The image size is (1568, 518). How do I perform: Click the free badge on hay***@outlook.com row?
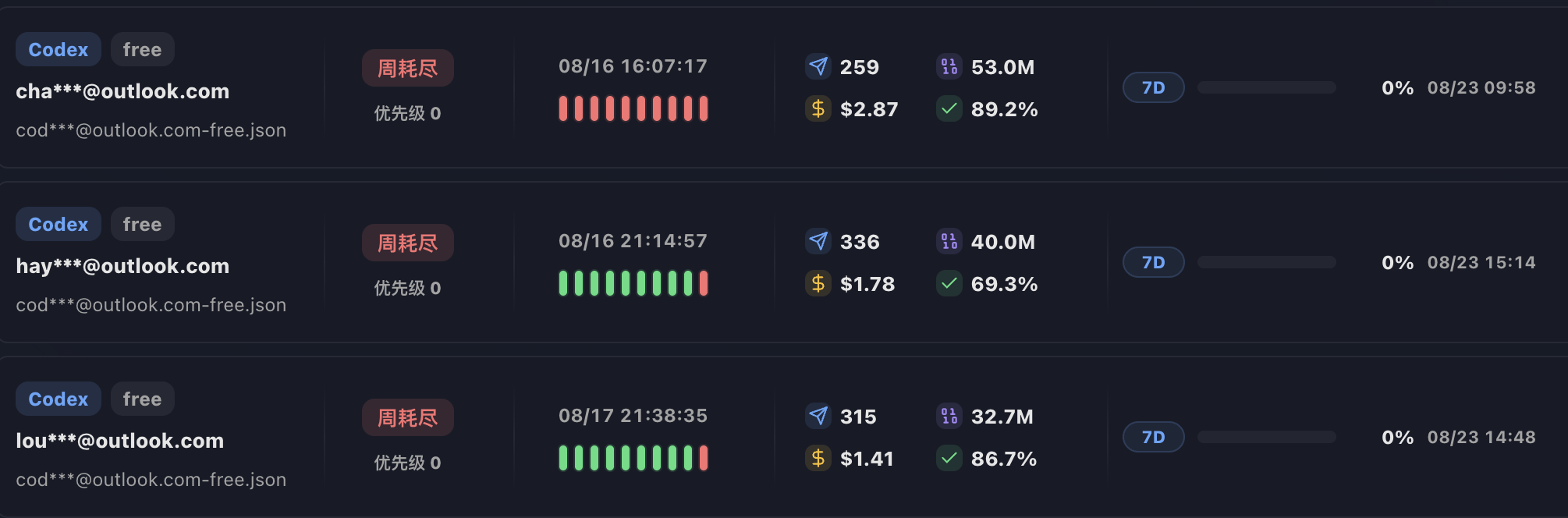tap(142, 224)
